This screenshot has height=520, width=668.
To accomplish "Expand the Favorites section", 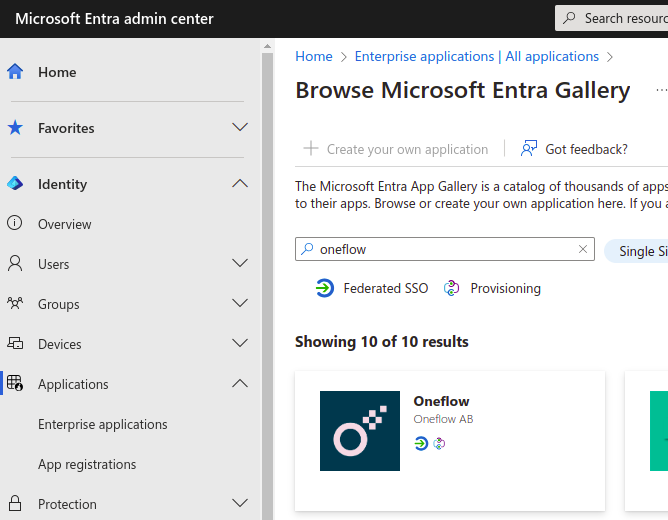I will pos(240,127).
